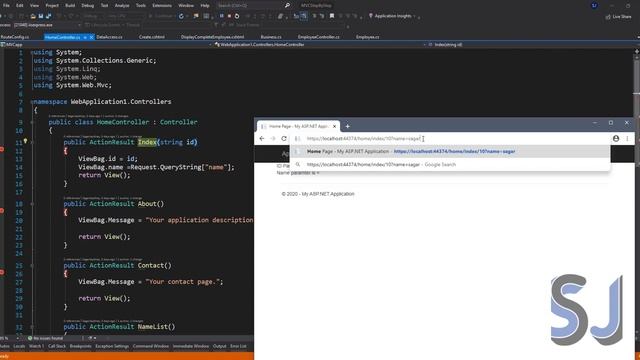Screen dimensions: 640x360
Task: Switch to the RouteConfig.cs tab
Action: click(x=15, y=37)
